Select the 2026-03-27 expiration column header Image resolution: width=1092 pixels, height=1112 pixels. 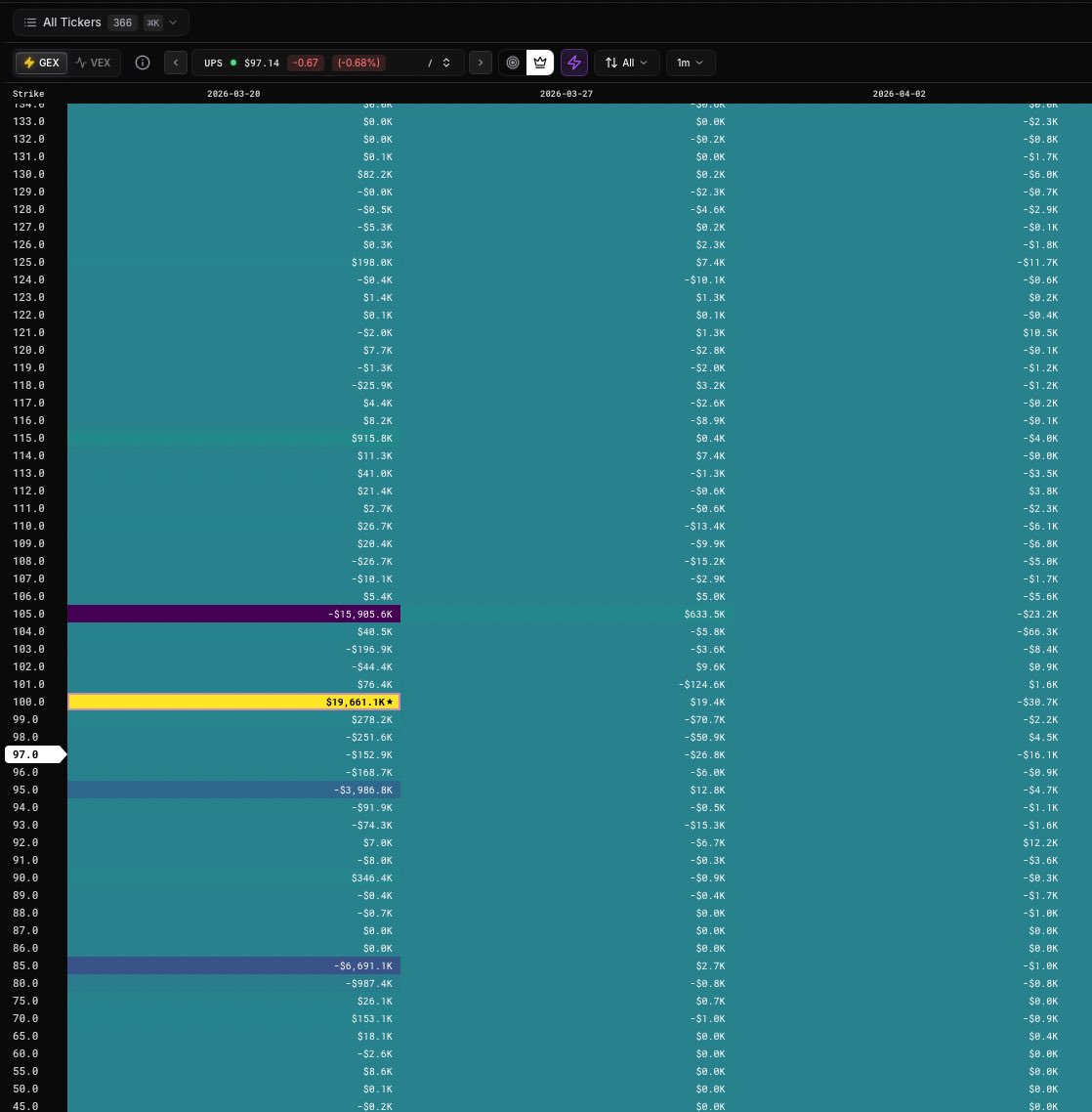[x=566, y=94]
